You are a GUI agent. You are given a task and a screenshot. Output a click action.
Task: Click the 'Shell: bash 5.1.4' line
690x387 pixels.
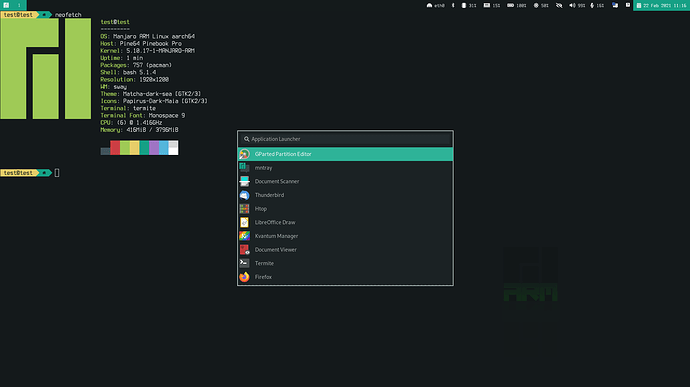[128, 72]
